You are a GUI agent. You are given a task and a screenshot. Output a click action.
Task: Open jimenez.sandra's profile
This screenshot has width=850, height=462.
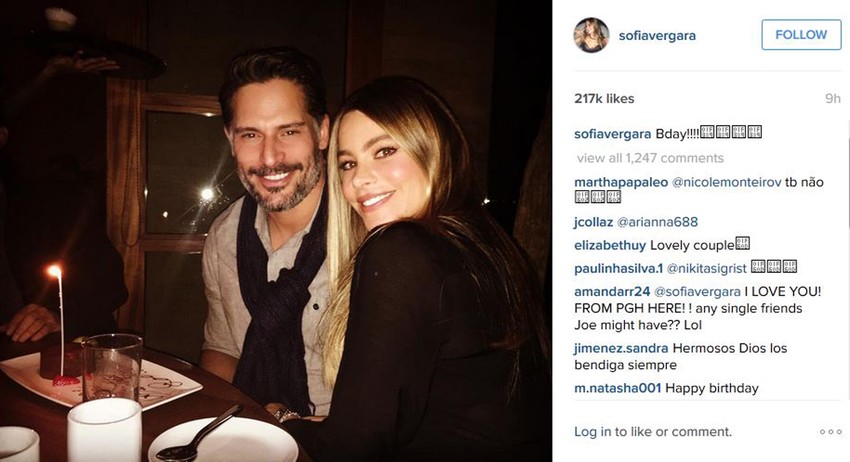tap(621, 348)
